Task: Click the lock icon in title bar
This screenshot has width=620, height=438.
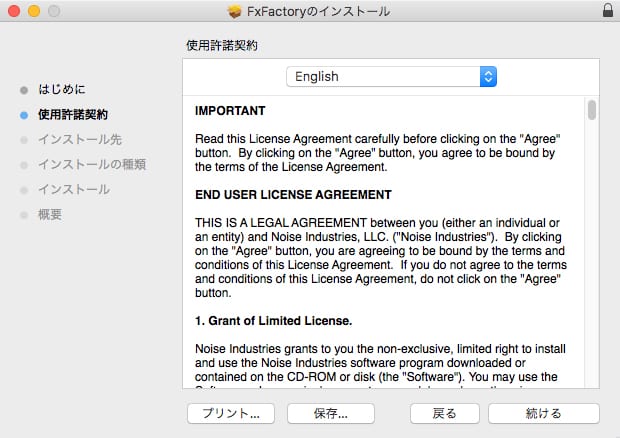Action: [608, 10]
